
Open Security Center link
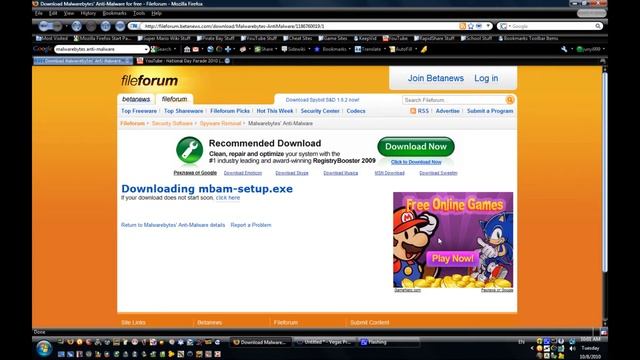tap(320, 111)
